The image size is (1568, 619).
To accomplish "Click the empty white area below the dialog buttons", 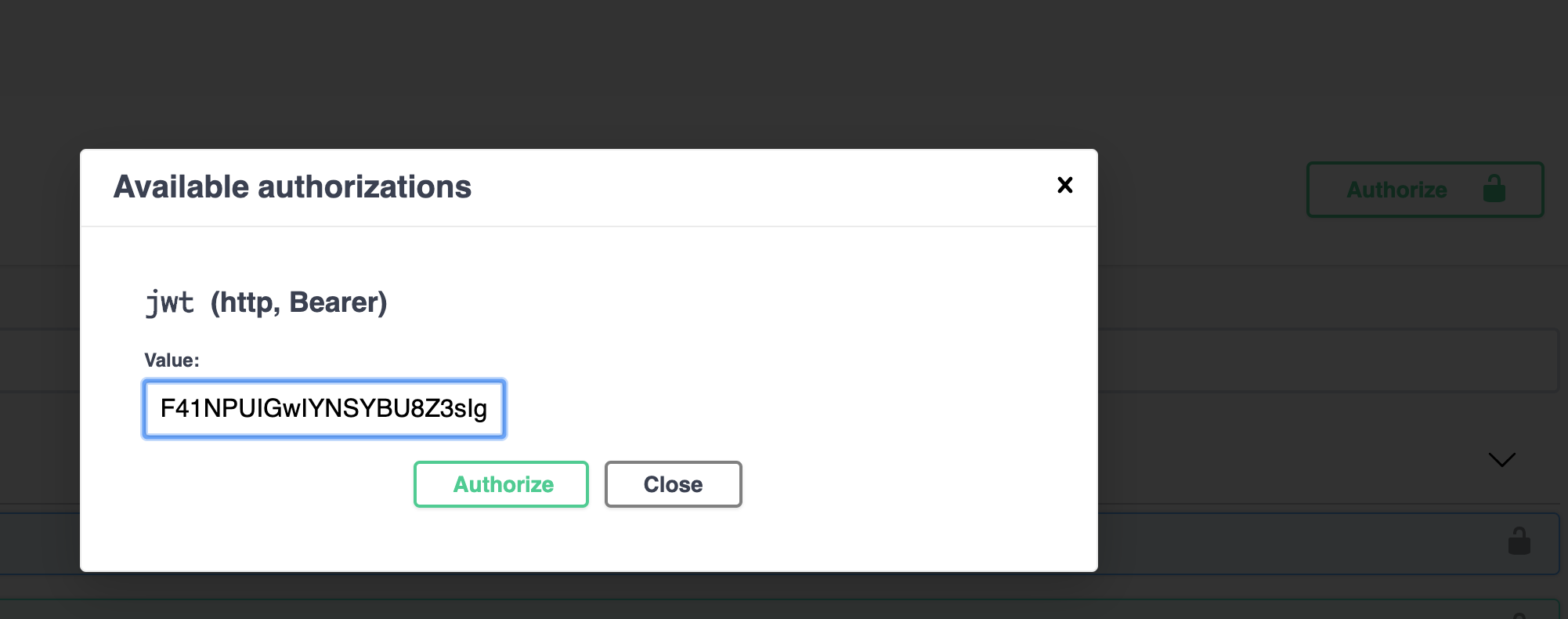I will coord(587,541).
